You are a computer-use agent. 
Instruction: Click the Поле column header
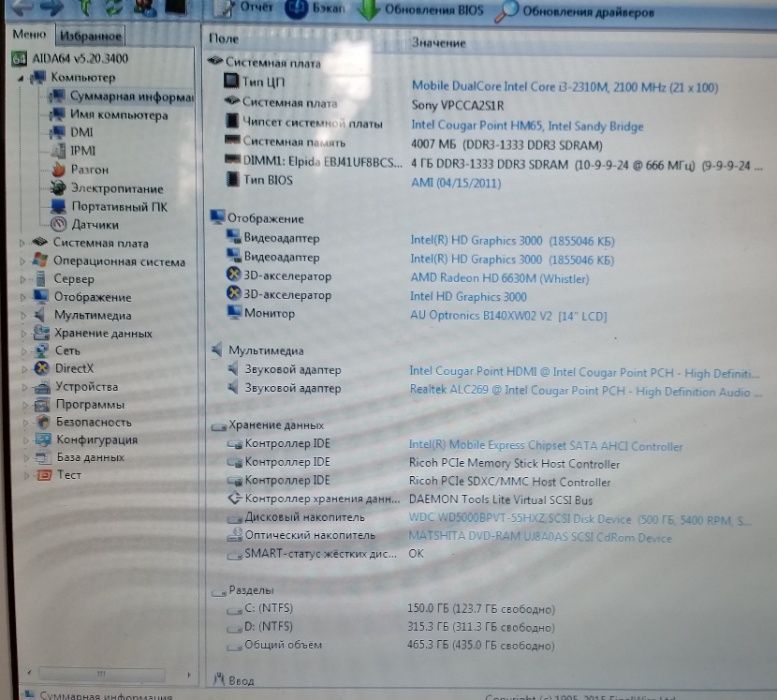click(x=223, y=39)
